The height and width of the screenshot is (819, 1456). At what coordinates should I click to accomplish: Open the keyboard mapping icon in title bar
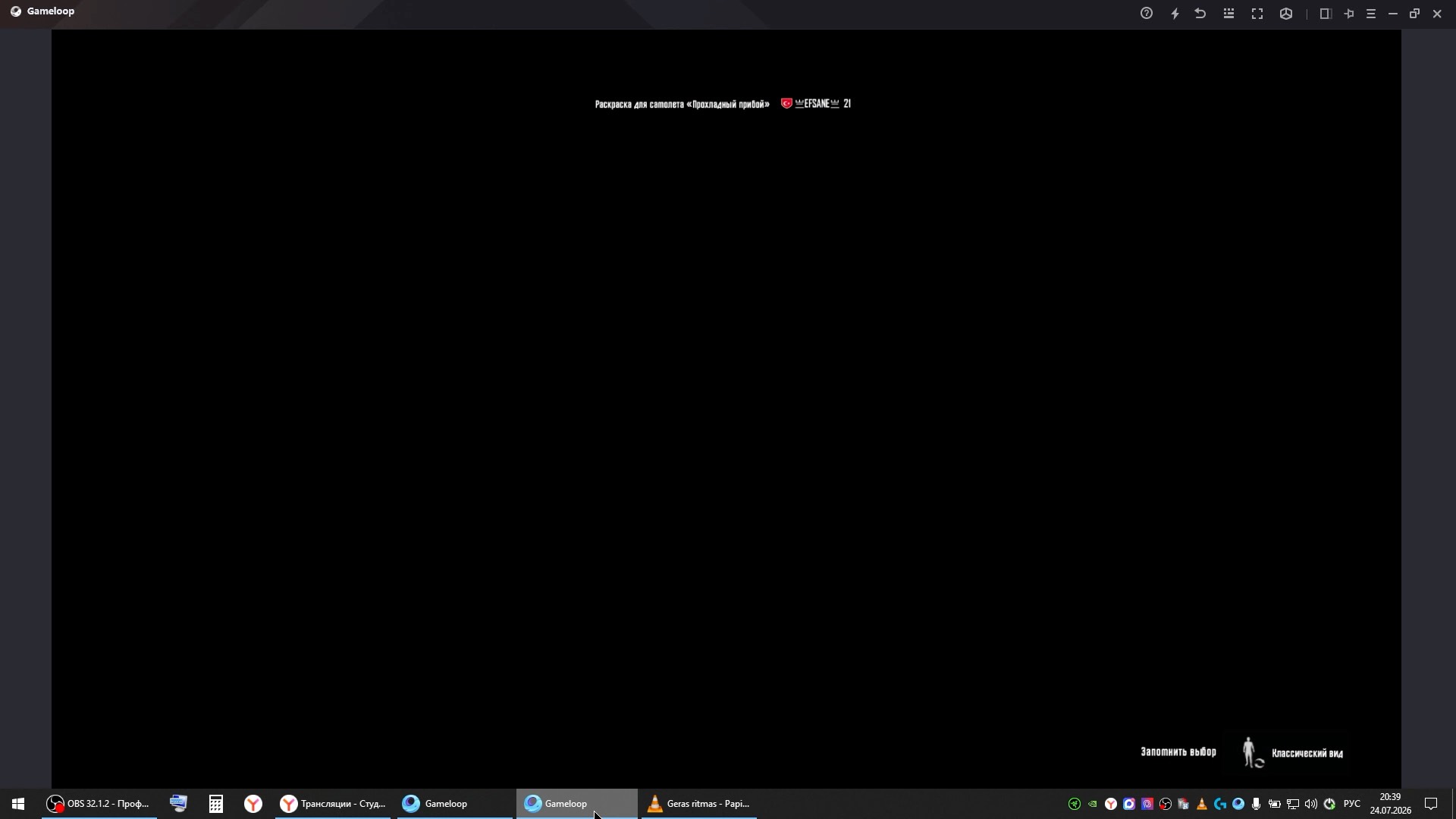pos(1229,14)
